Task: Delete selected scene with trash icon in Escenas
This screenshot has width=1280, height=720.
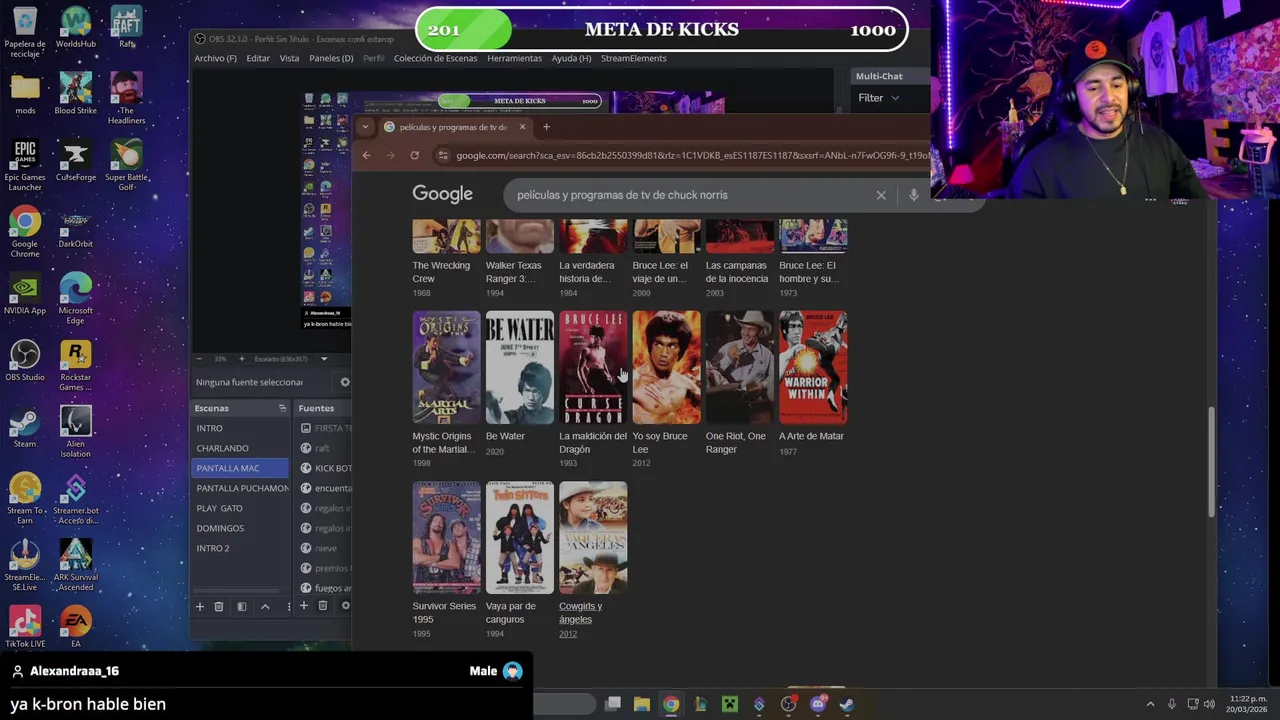Action: 219,606
